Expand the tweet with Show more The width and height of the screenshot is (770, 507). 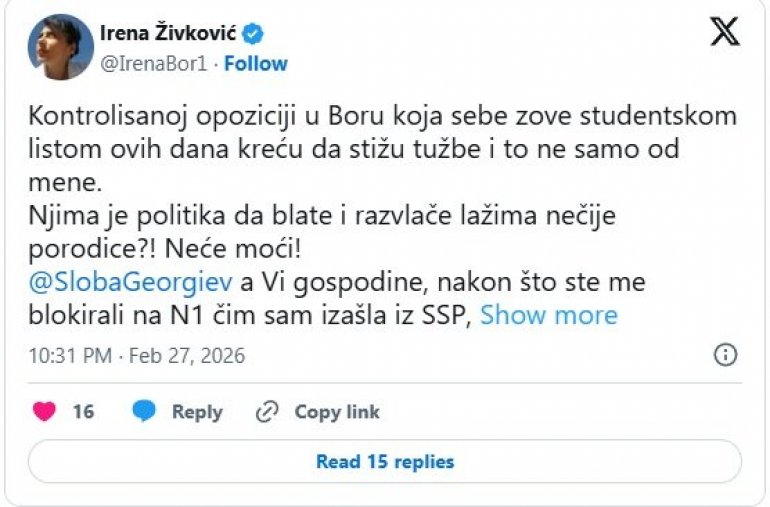[549, 315]
